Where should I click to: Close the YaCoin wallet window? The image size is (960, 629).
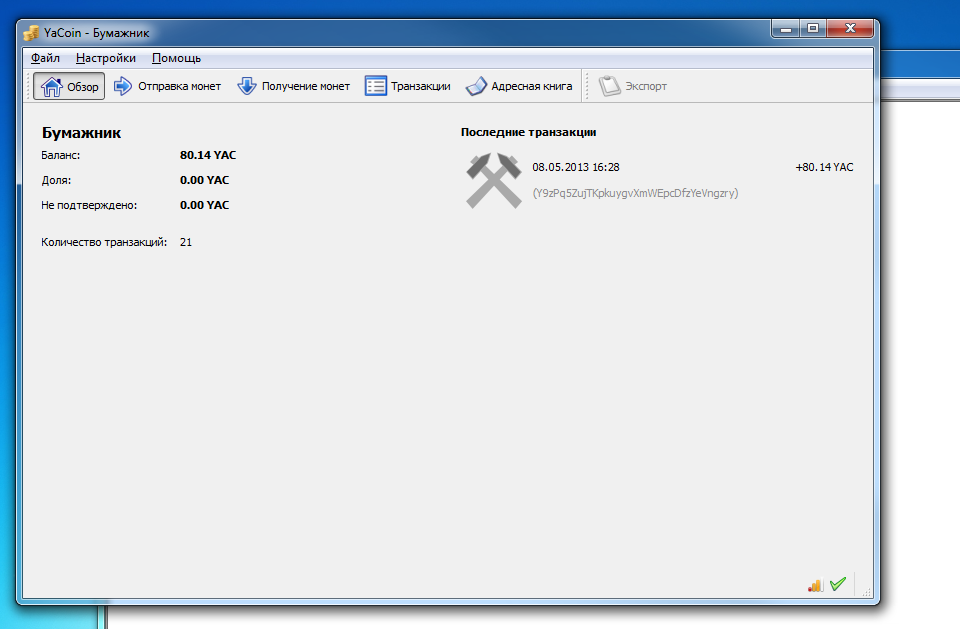click(849, 30)
